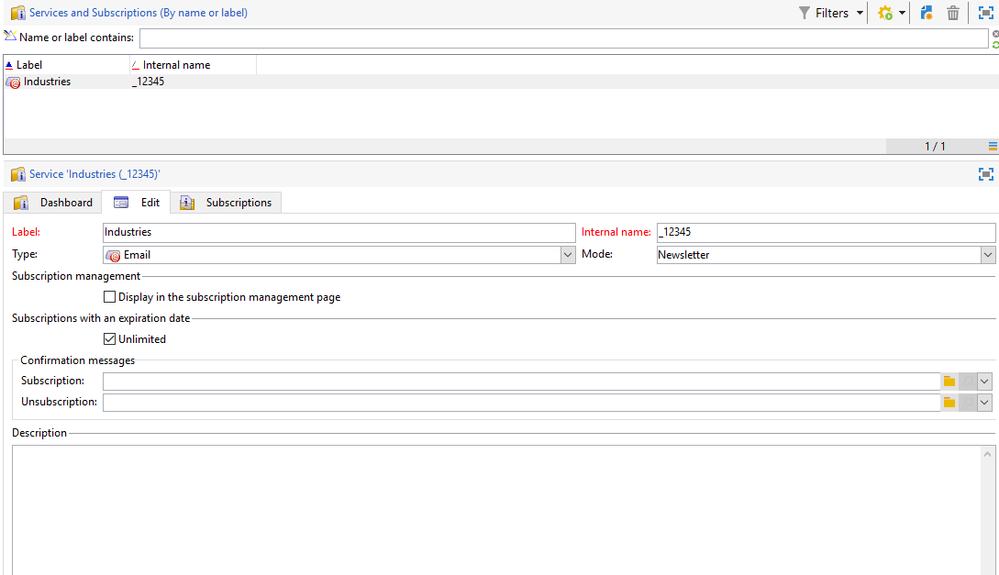Screen dimensions: 999x575
Task: Expand the Type Email dropdown
Action: [568, 255]
